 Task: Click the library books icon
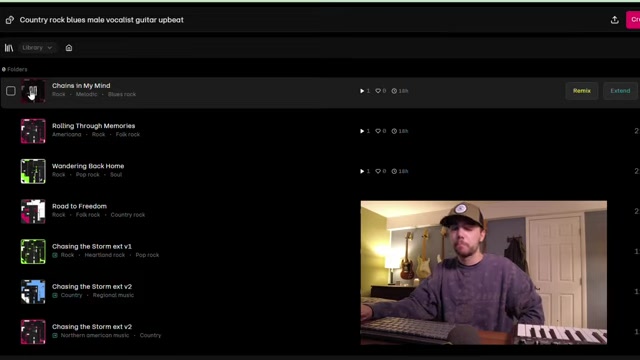point(9,48)
